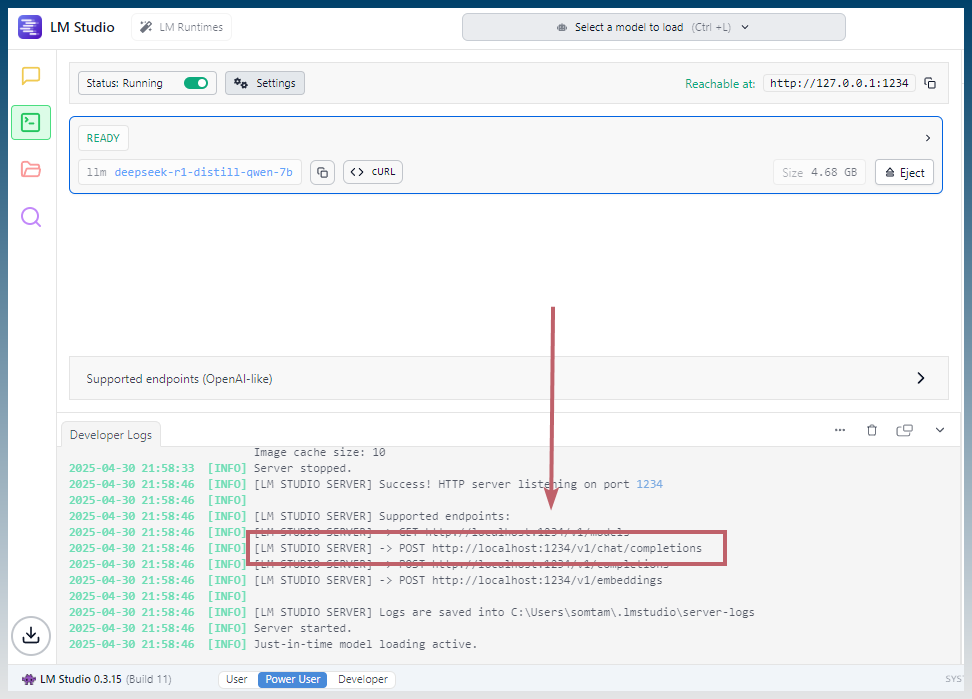Open the Chat sidebar icon
The height and width of the screenshot is (699, 972).
point(31,76)
